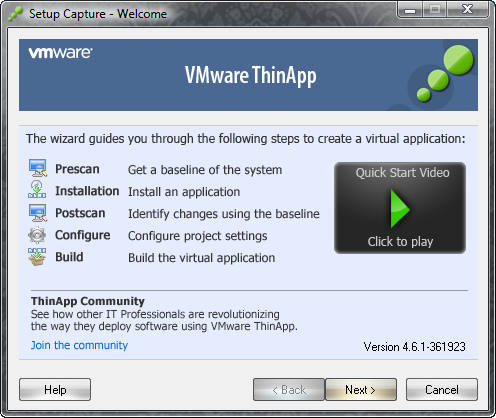Click the Next button
The image size is (496, 418).
tap(361, 389)
